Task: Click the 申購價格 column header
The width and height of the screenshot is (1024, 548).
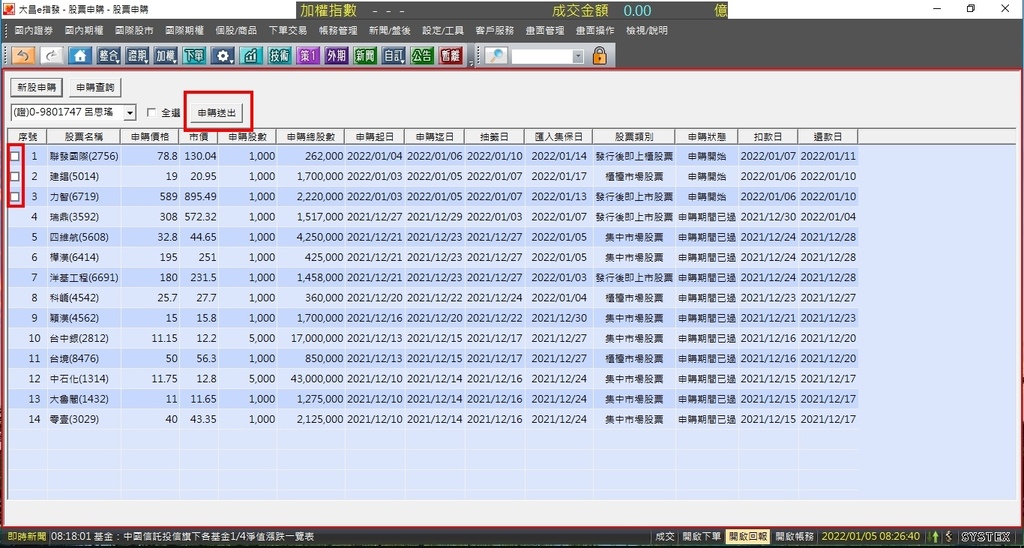Action: [150, 137]
